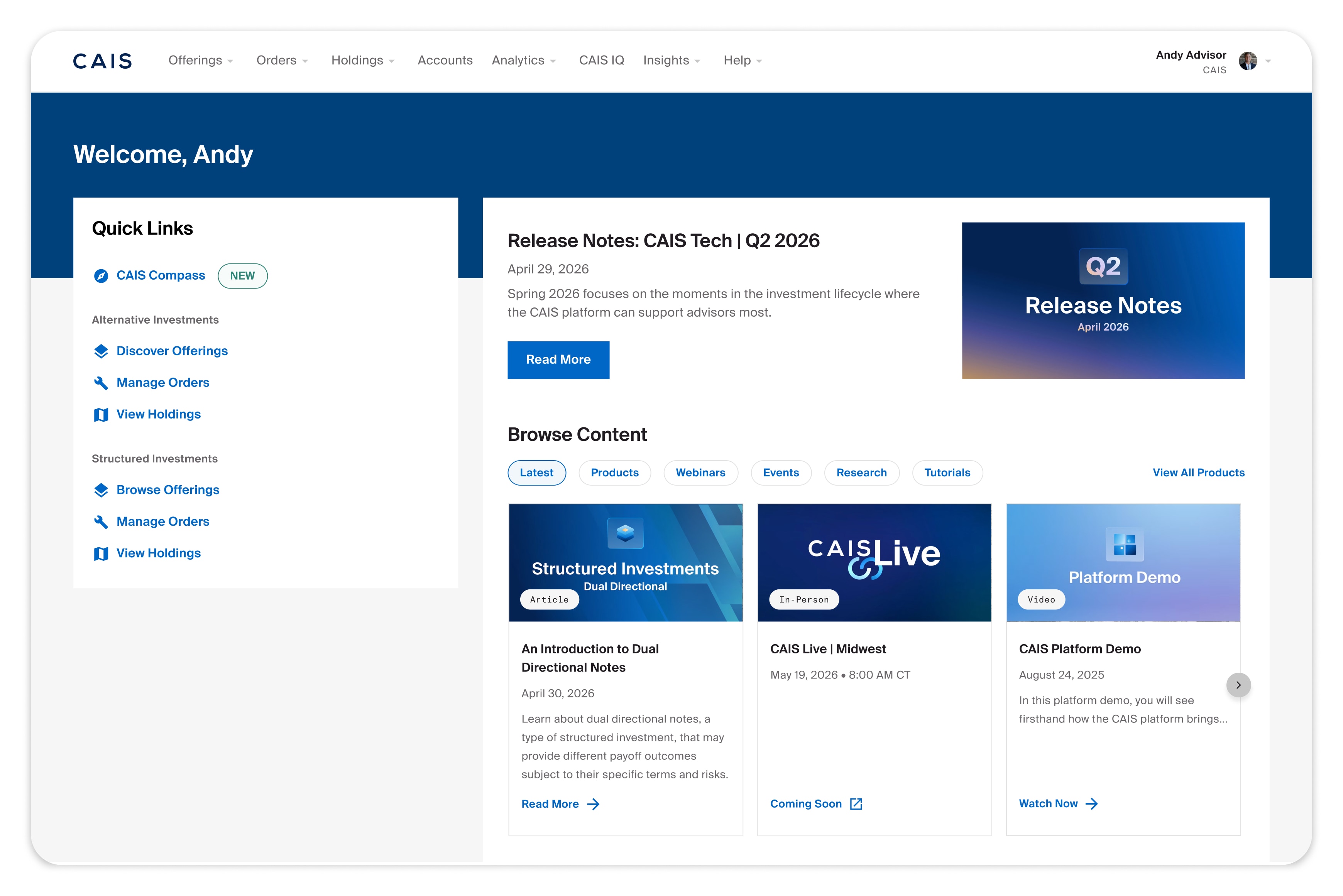Click map icon beside Structured Investments View Holdings
Image resolution: width=1343 pixels, height=896 pixels.
click(101, 554)
